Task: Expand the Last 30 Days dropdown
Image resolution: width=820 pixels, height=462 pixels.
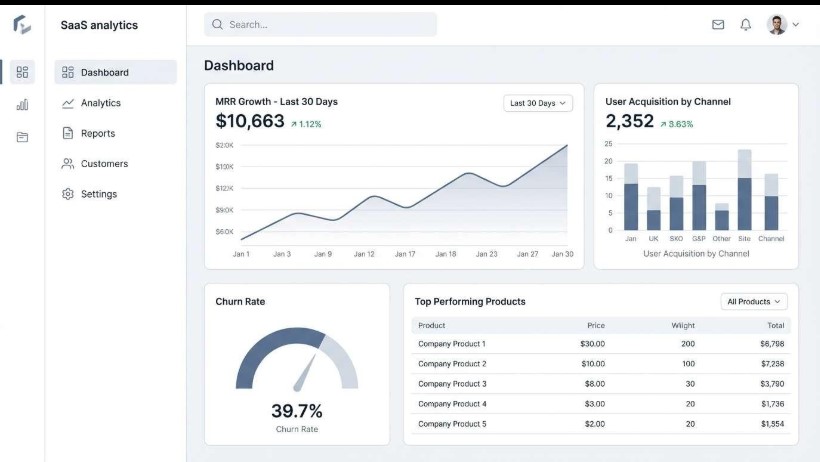Action: (x=538, y=103)
